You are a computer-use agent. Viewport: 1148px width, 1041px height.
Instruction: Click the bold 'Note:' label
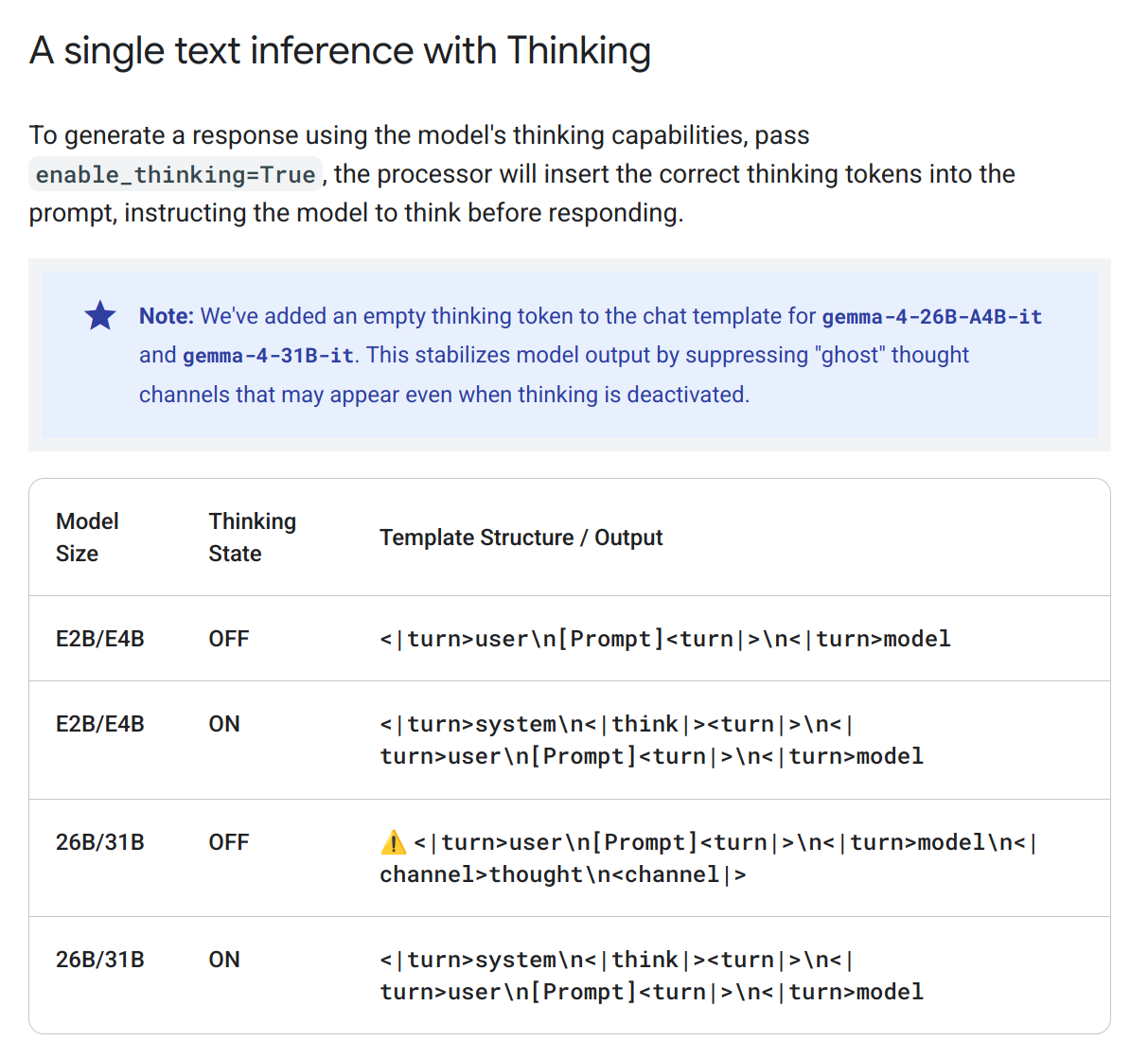tap(167, 316)
